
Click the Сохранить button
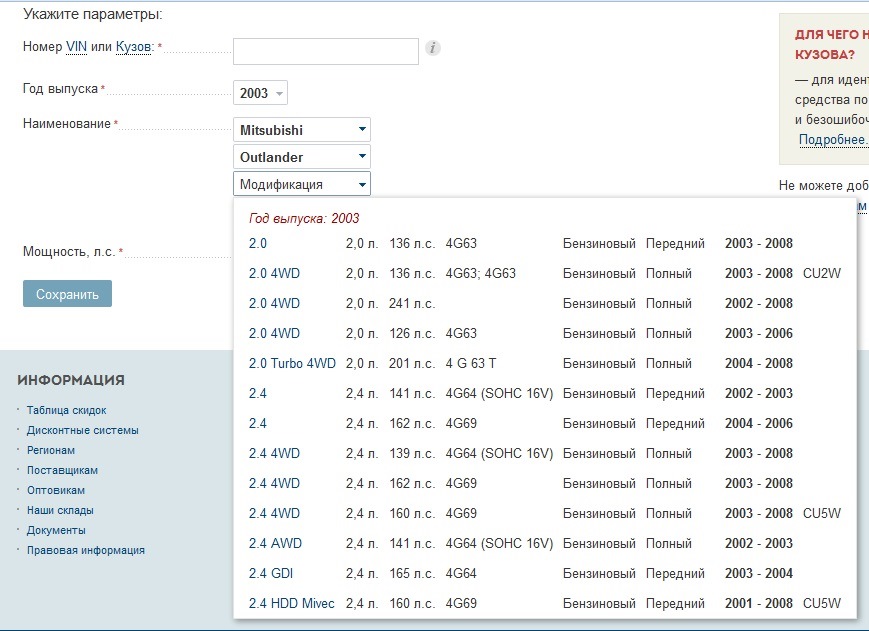[67, 294]
